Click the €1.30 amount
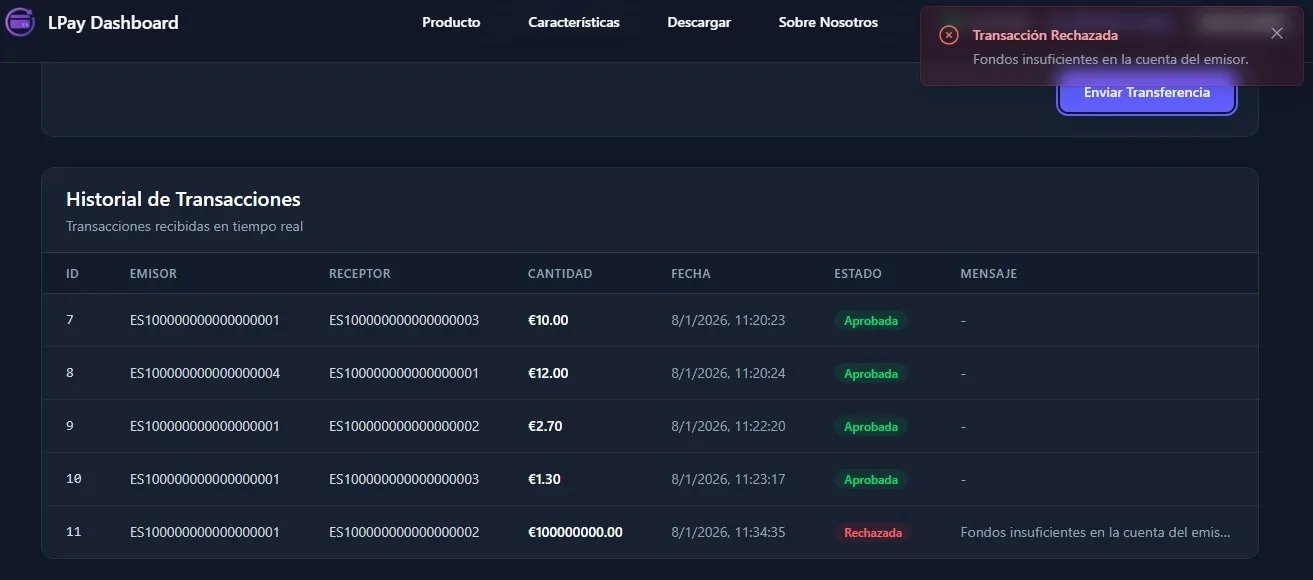 pos(544,479)
